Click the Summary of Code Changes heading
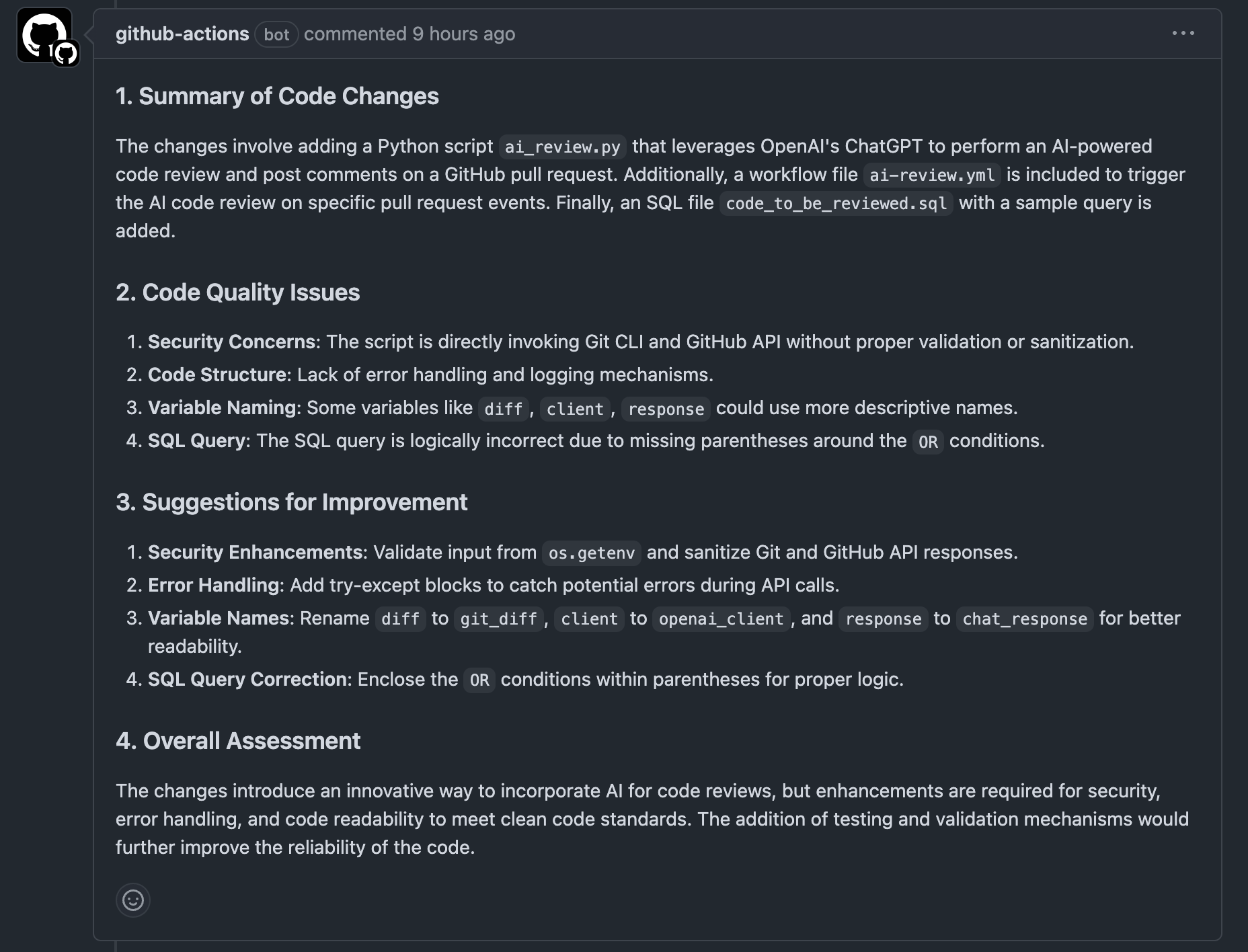Screen dimensions: 1248x952 278,97
